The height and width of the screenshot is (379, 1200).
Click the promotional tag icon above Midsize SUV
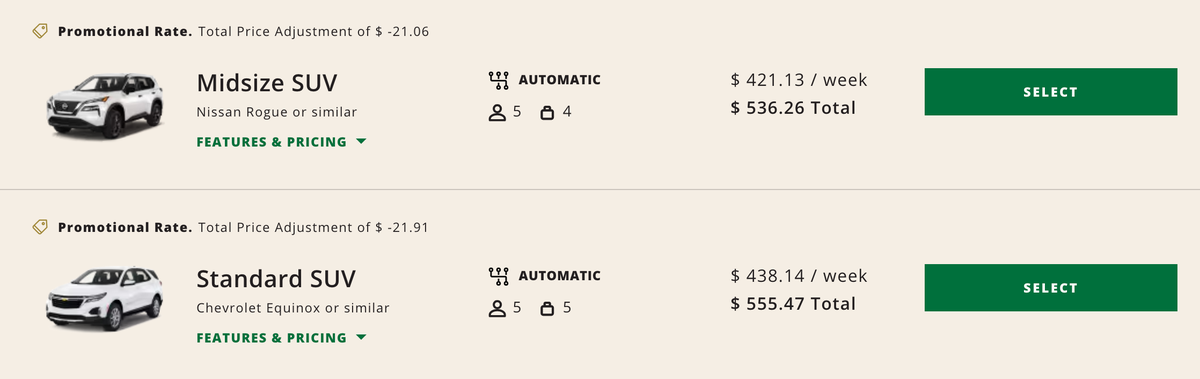(x=40, y=31)
